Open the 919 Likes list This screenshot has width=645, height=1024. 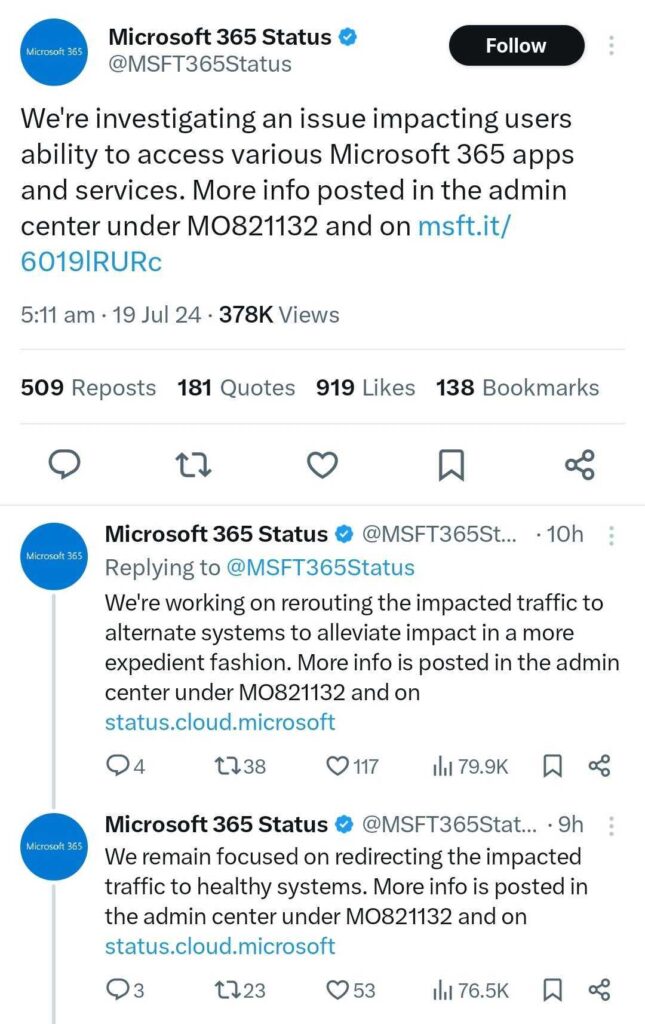[x=365, y=388]
